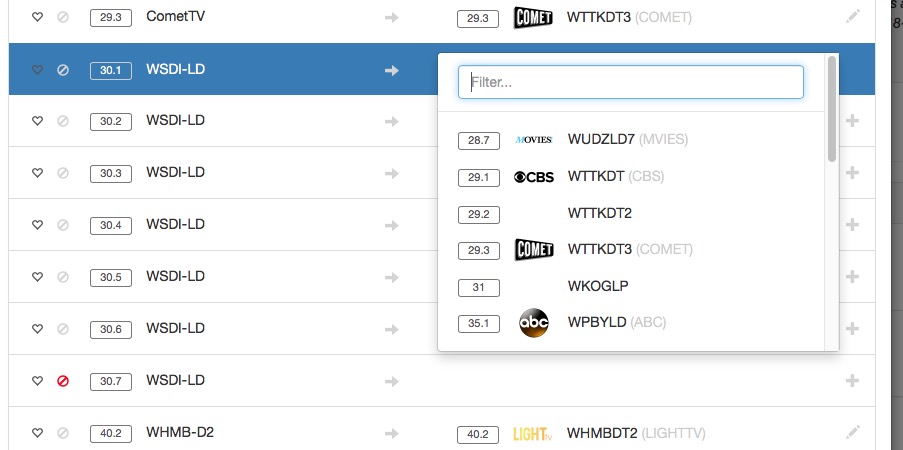
Task: Click the ABC logo in dropdown list
Action: click(534, 323)
